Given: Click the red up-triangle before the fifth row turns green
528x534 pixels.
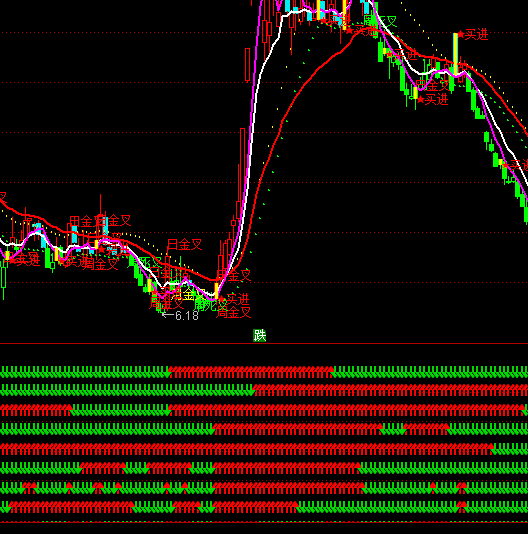Looking at the screenshot, I should pyautogui.click(x=491, y=446).
